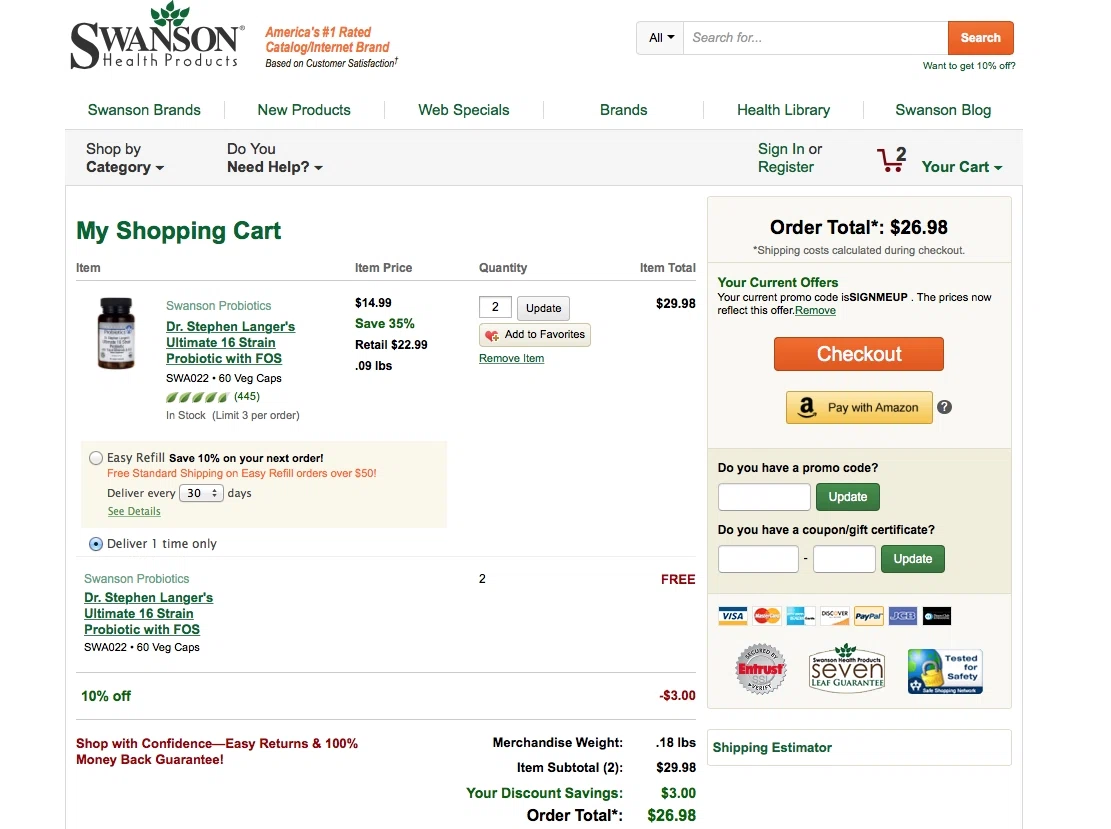Click the orange Search button
The width and height of the screenshot is (1111, 829).
[x=981, y=38]
